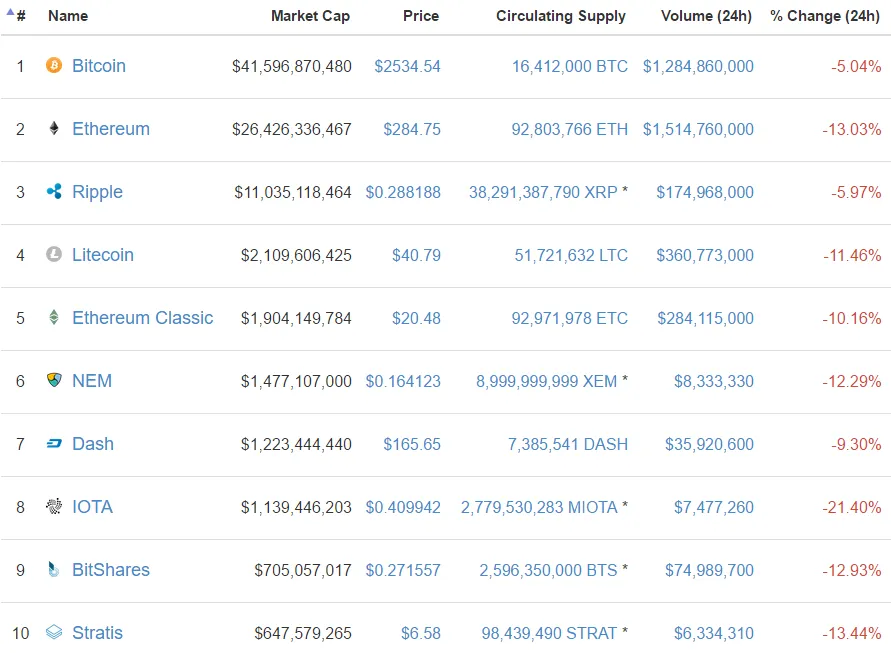Image resolution: width=891 pixels, height=653 pixels.
Task: Click supply 2,596,350,000 BTS
Action: tap(548, 571)
